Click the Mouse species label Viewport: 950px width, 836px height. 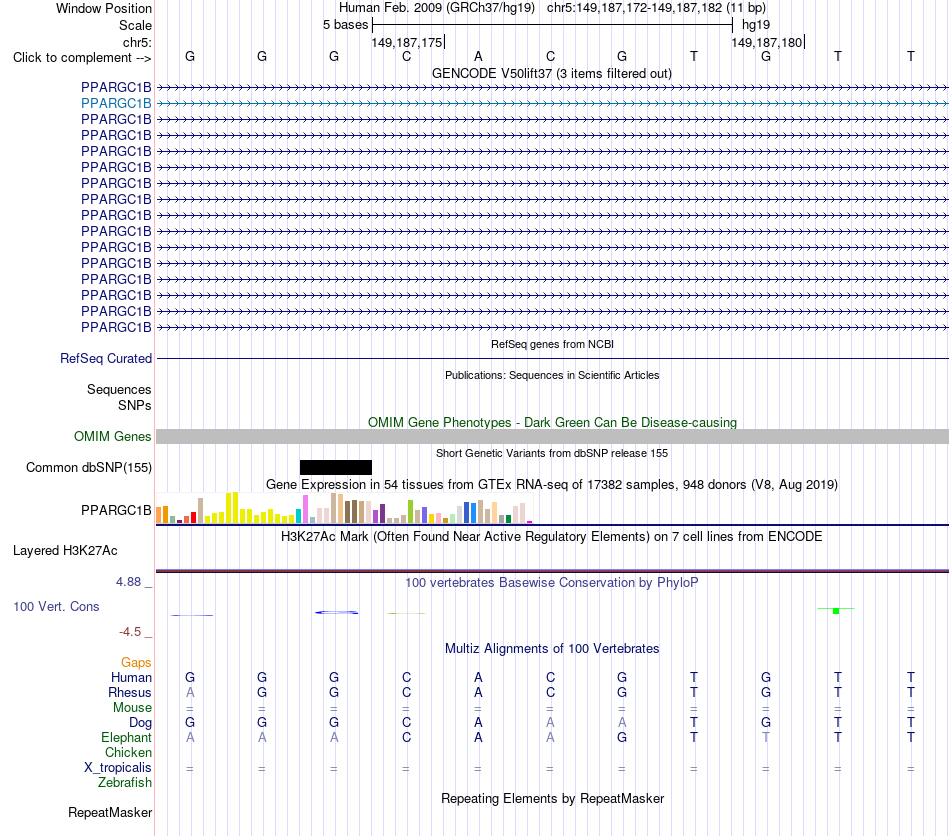[x=132, y=708]
